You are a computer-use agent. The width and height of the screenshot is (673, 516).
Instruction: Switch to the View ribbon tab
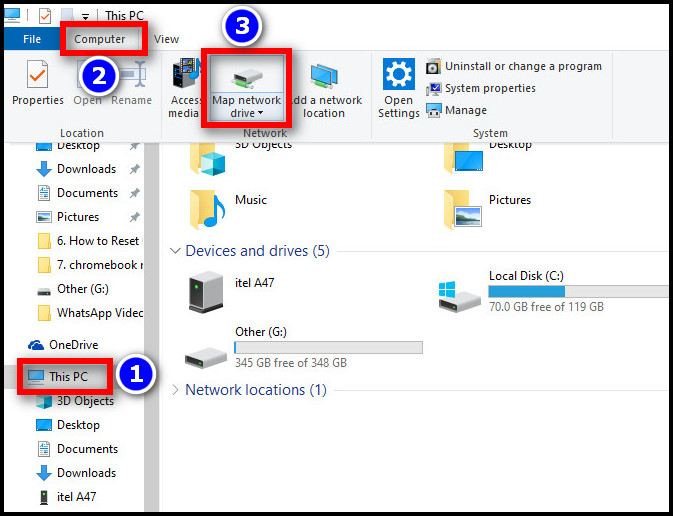(166, 39)
